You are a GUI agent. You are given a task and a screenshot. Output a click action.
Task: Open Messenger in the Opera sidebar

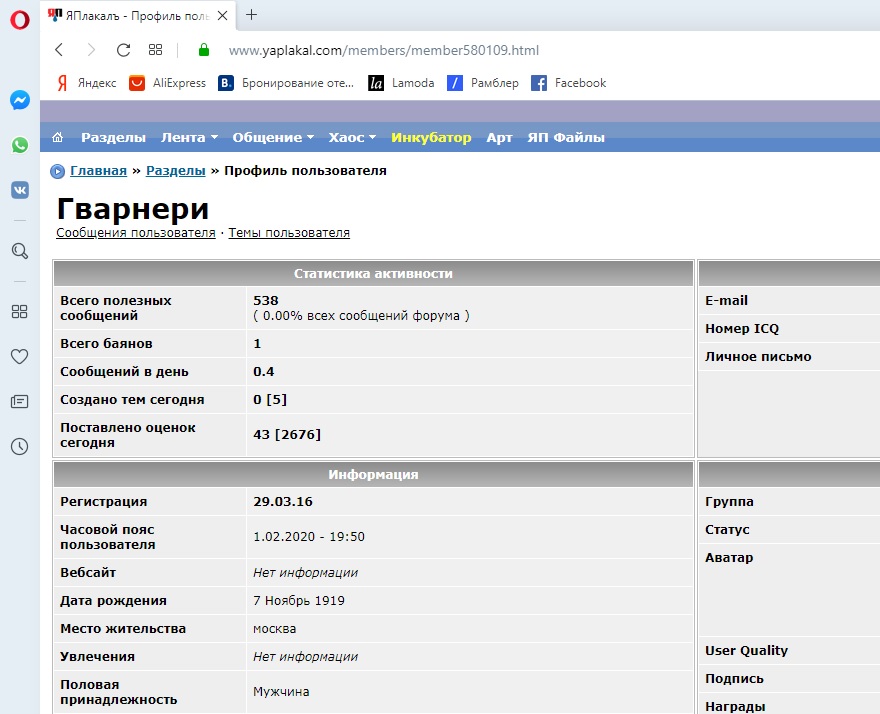[x=20, y=100]
